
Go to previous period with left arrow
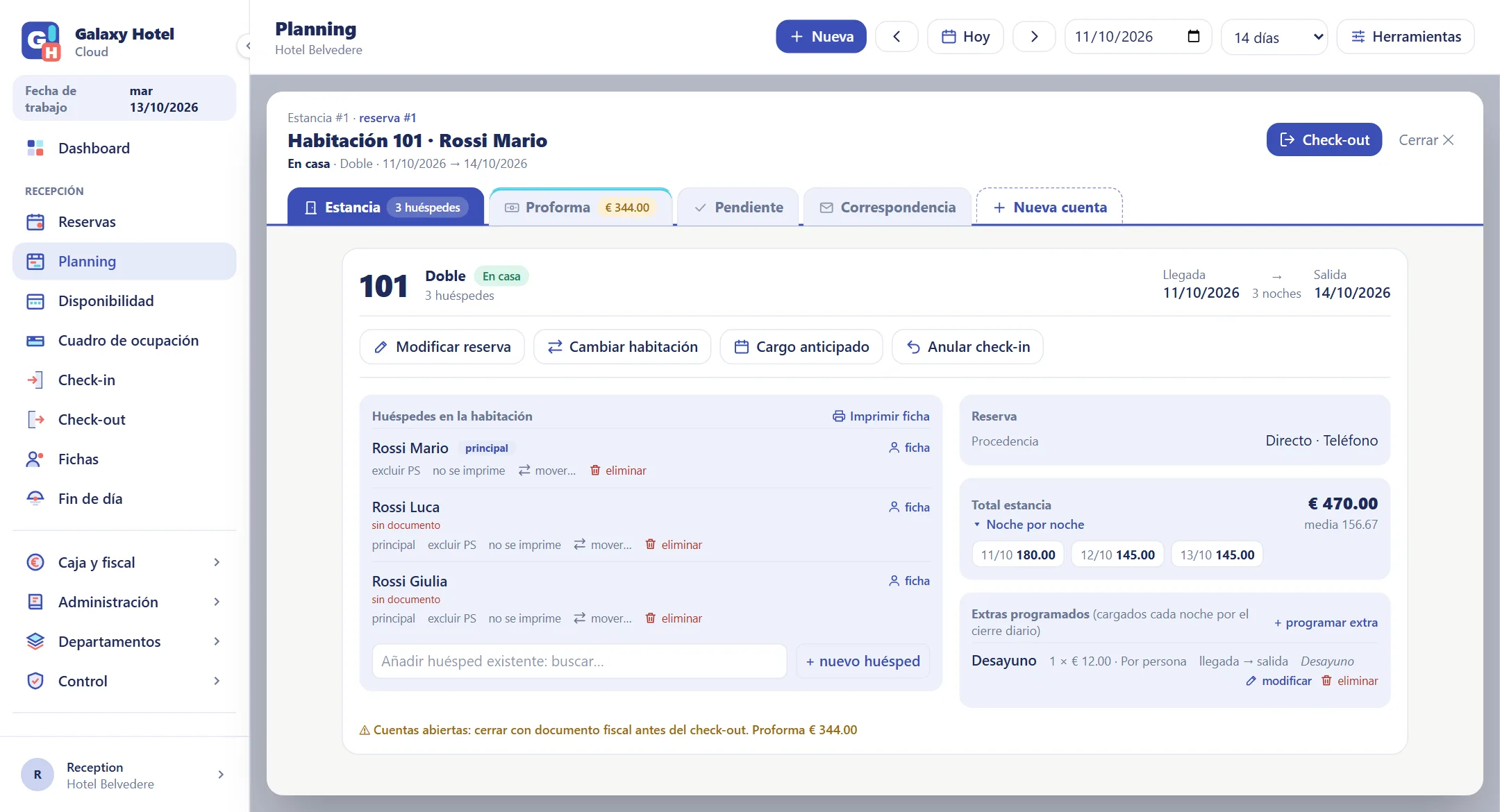click(x=897, y=37)
